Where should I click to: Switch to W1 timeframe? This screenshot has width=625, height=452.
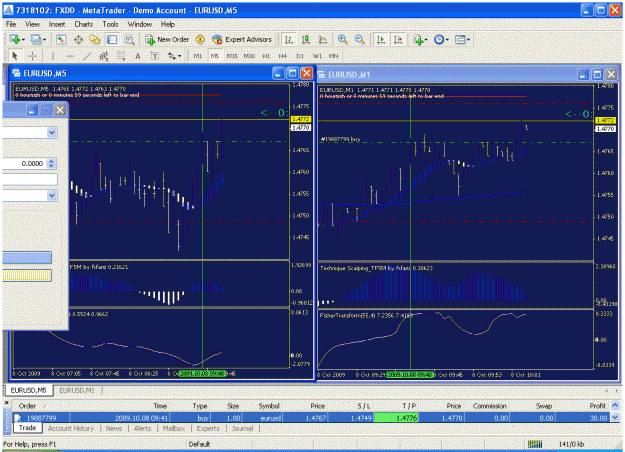[x=317, y=56]
